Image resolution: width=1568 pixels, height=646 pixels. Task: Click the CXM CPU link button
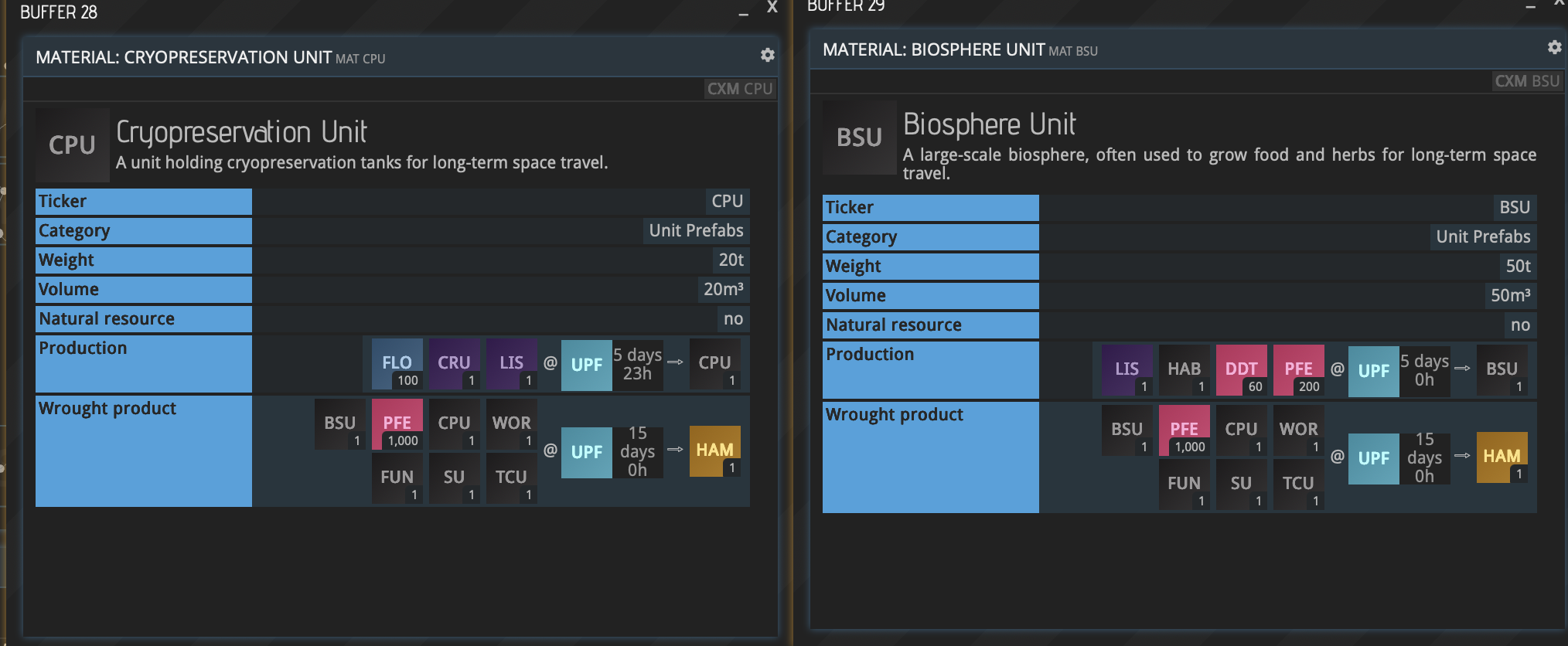740,89
